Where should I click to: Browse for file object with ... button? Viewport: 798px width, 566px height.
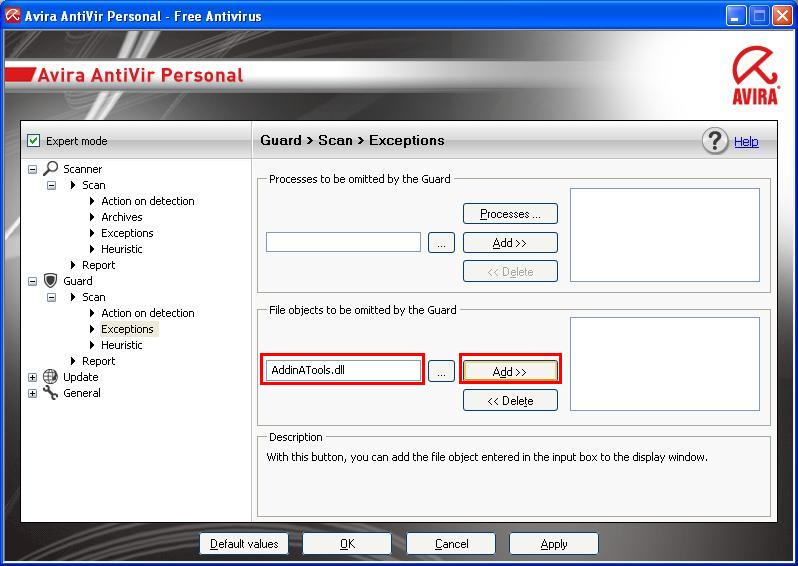point(441,371)
